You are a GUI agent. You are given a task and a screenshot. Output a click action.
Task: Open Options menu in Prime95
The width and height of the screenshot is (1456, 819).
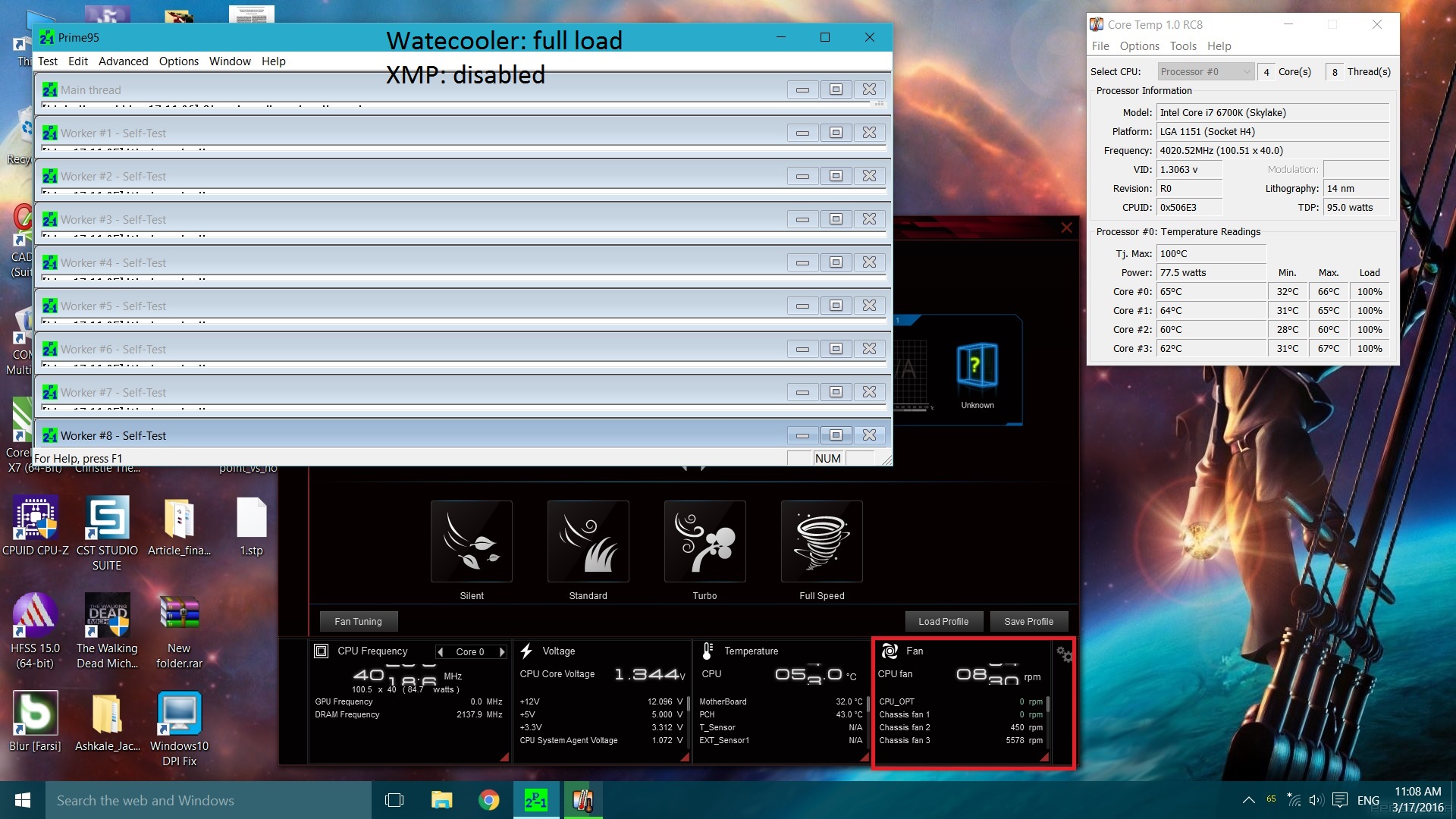point(178,61)
